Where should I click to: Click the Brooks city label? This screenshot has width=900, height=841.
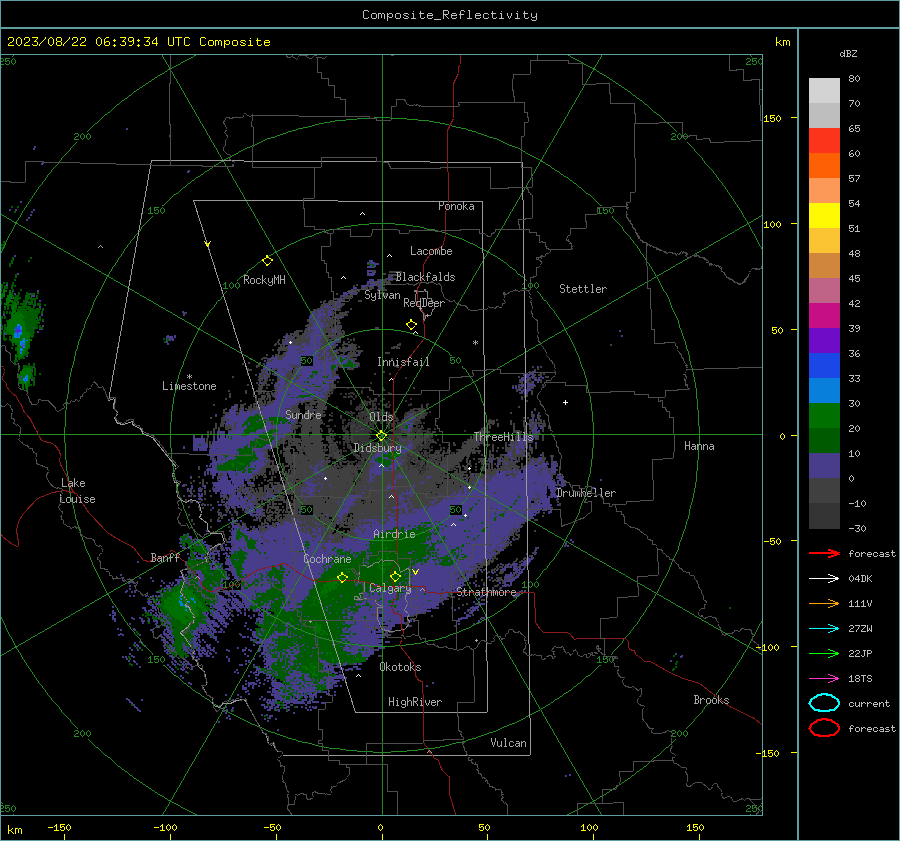(x=711, y=700)
